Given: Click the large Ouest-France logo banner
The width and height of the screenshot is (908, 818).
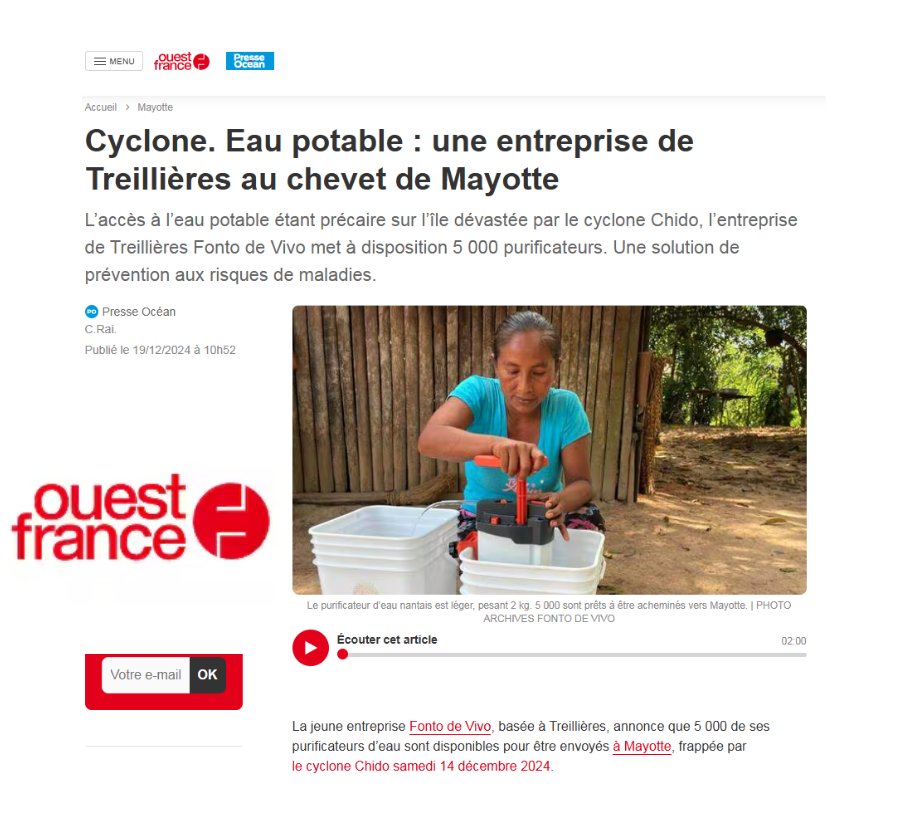Looking at the screenshot, I should [141, 518].
